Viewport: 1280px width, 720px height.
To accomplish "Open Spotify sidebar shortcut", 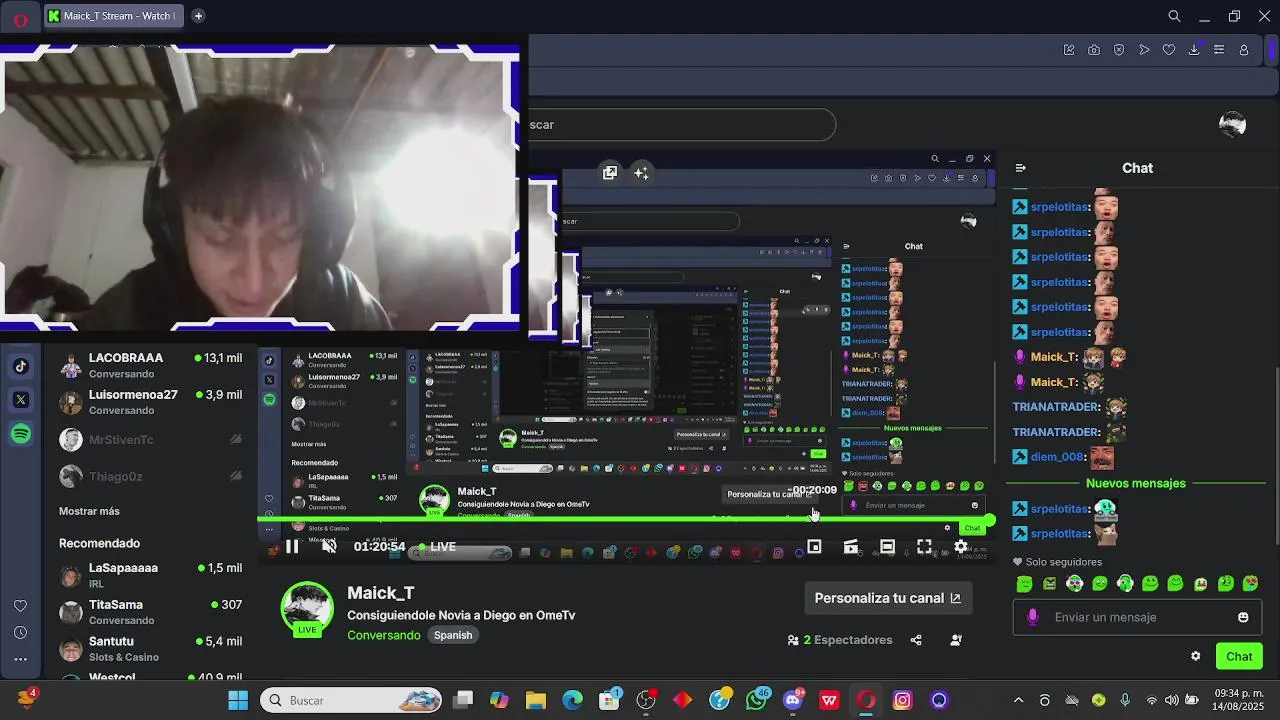I will click(x=21, y=434).
